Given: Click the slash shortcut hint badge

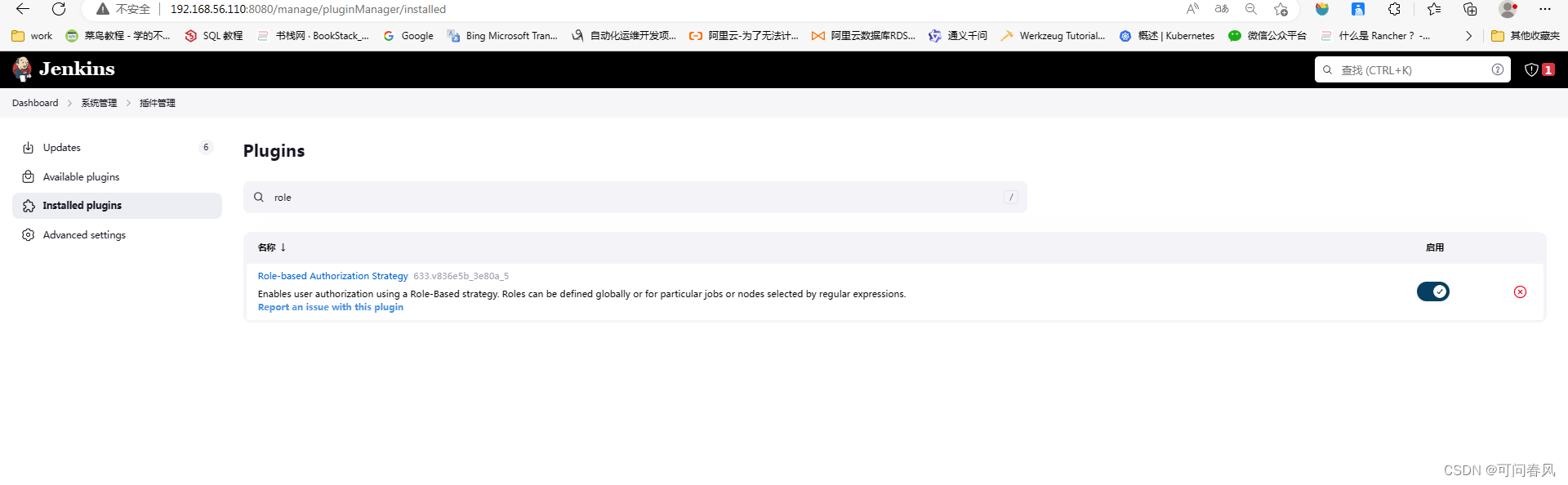Looking at the screenshot, I should point(1011,198).
